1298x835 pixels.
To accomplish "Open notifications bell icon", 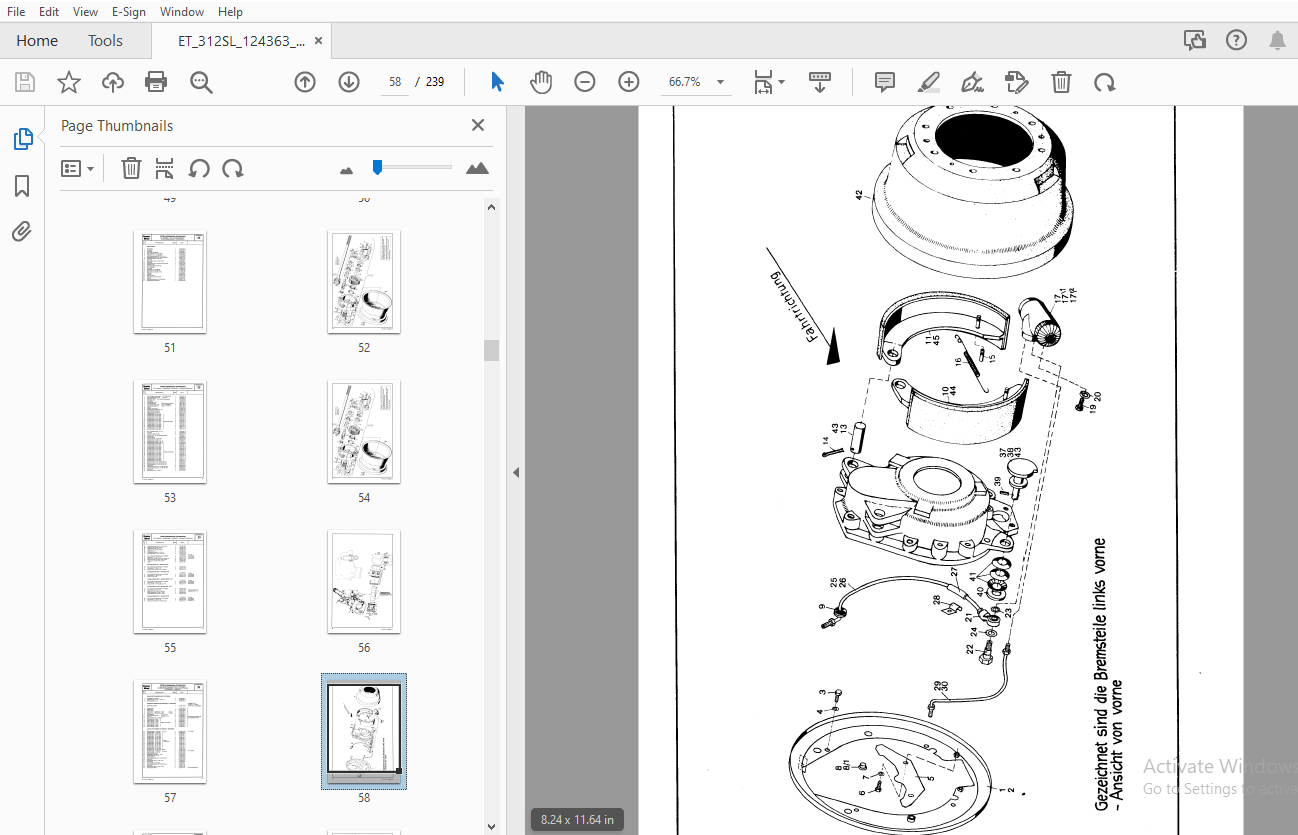I will coord(1277,40).
